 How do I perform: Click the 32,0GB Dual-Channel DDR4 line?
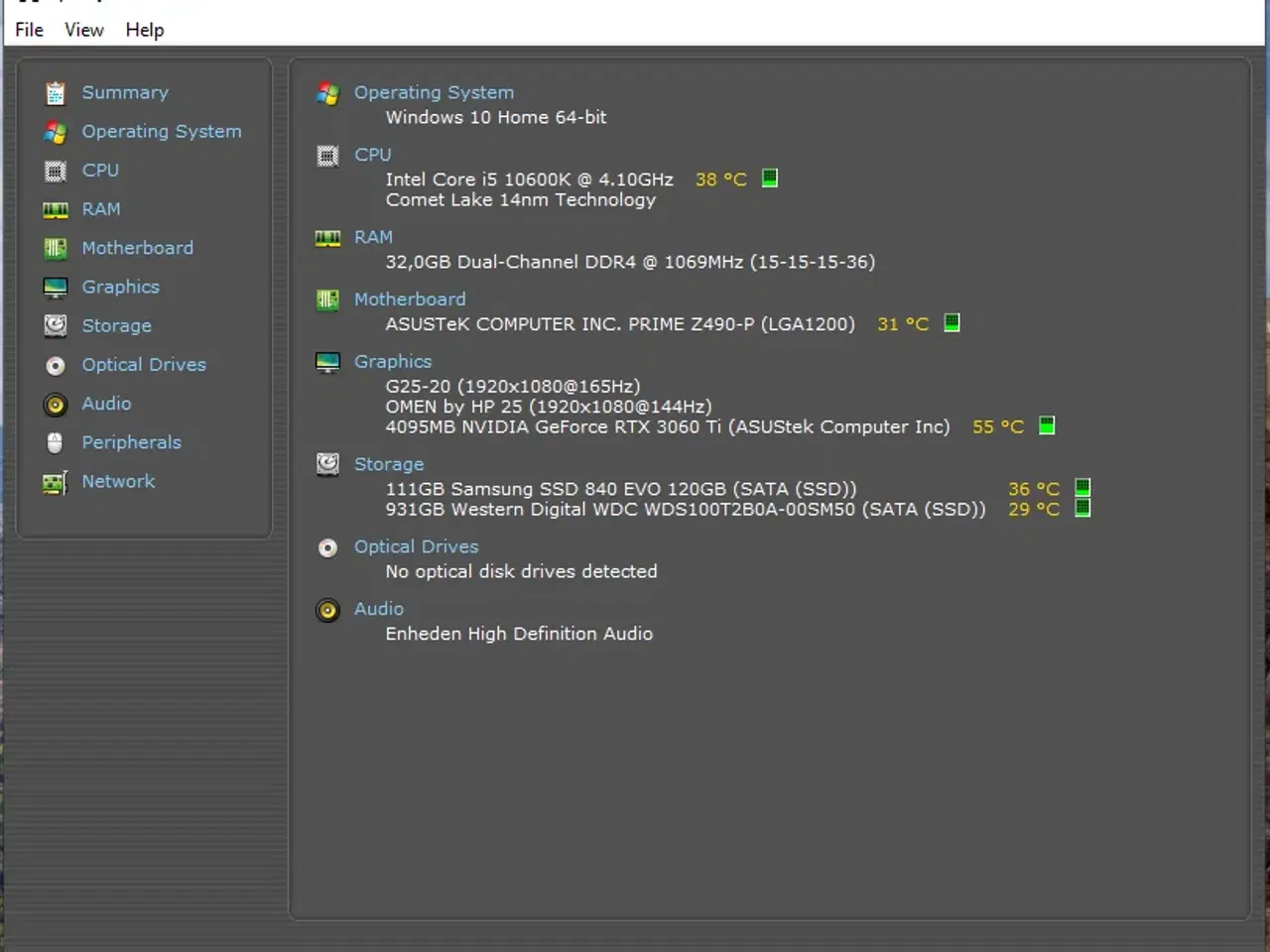pyautogui.click(x=630, y=262)
